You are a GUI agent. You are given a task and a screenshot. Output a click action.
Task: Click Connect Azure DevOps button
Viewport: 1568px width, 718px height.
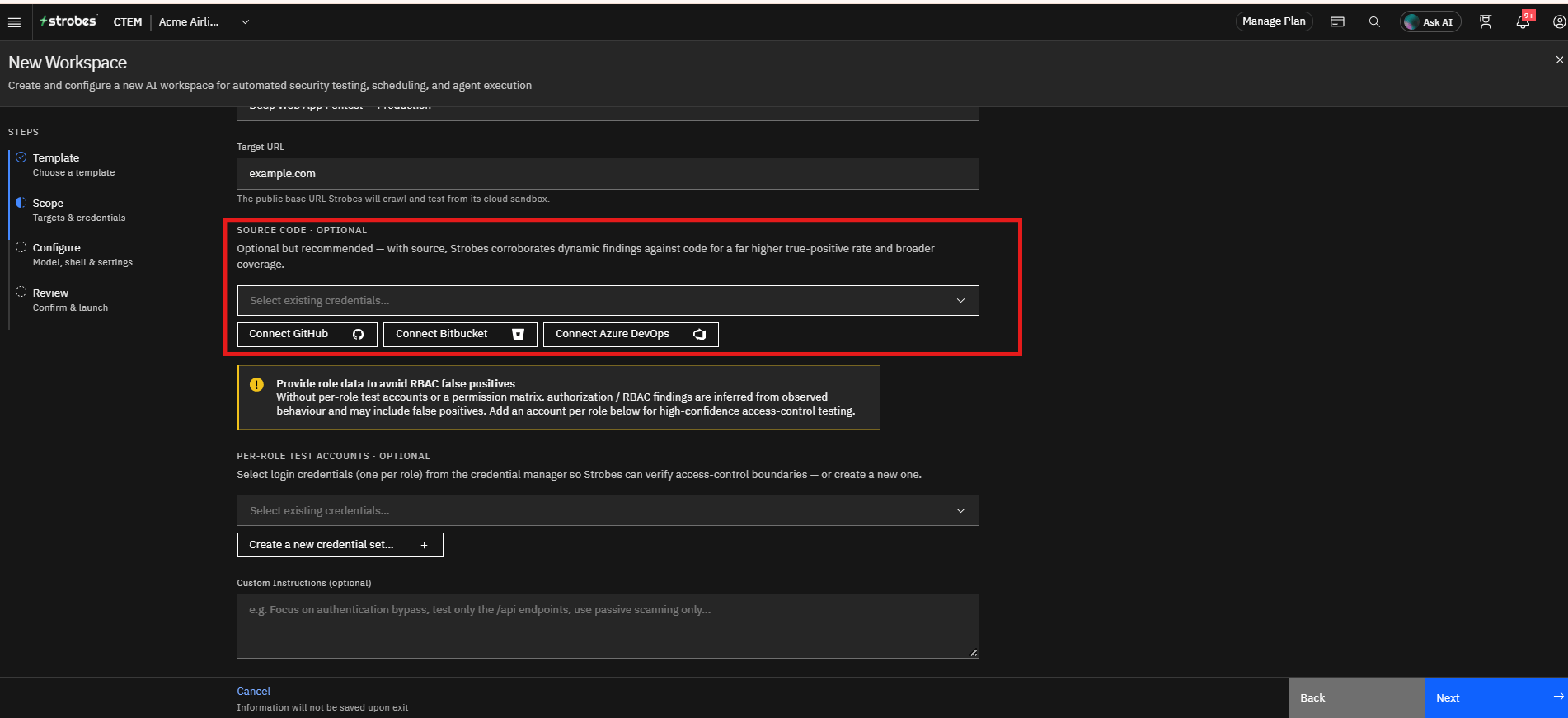coord(631,334)
